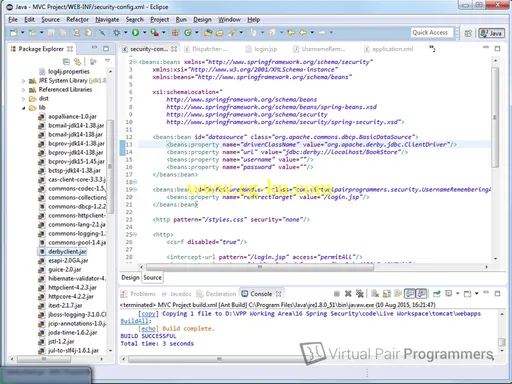
Task: Switch to application.xml editor tab
Action: pos(389,49)
